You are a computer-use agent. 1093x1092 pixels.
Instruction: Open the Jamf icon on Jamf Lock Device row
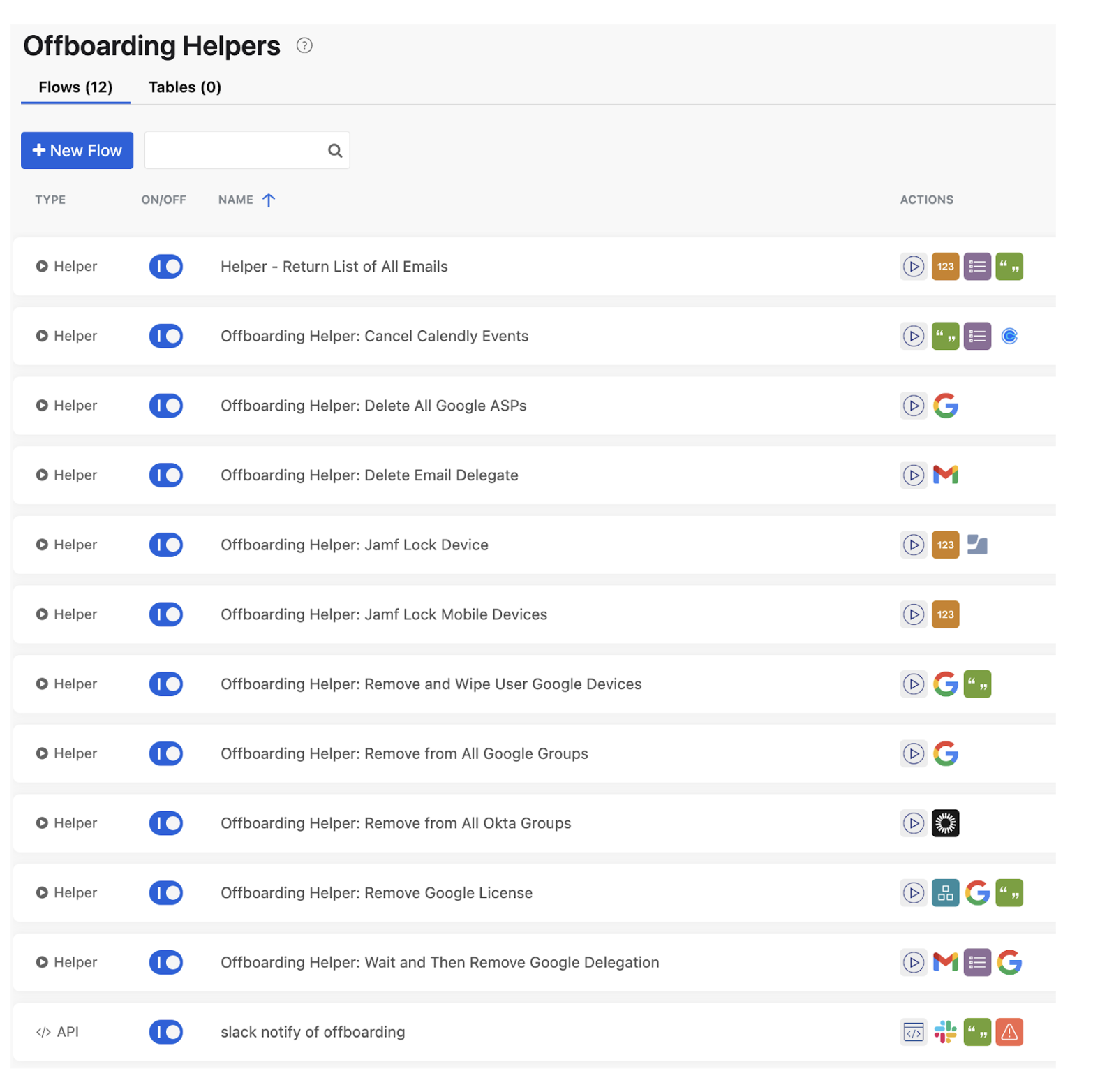pos(977,545)
